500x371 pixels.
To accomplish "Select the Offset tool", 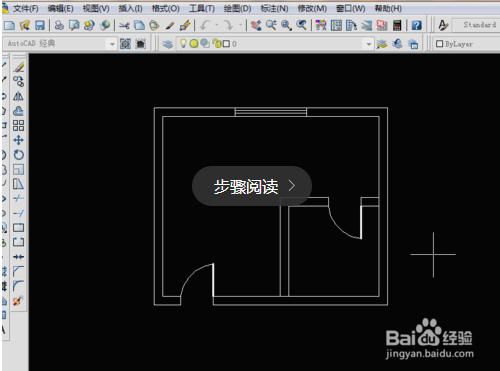I will pyautogui.click(x=19, y=111).
